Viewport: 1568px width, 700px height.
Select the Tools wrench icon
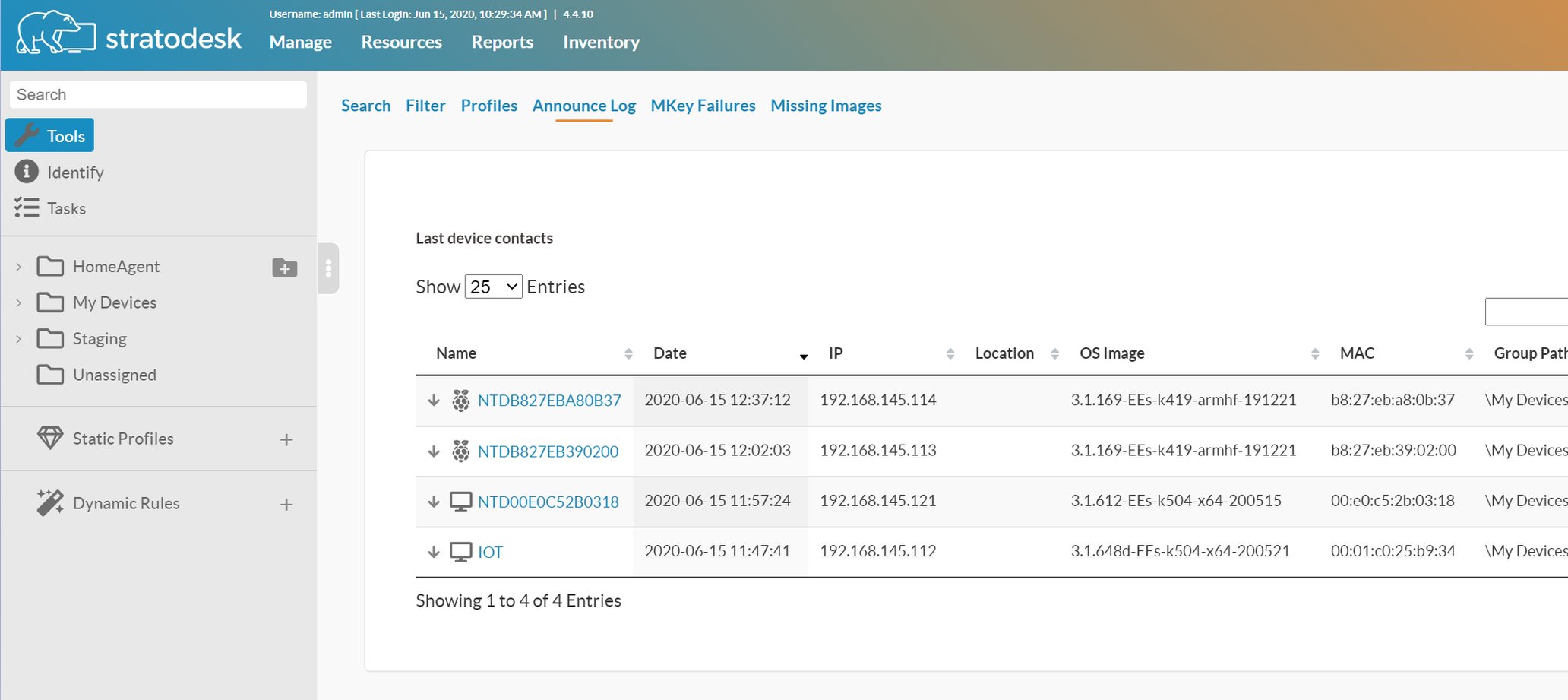pos(27,135)
